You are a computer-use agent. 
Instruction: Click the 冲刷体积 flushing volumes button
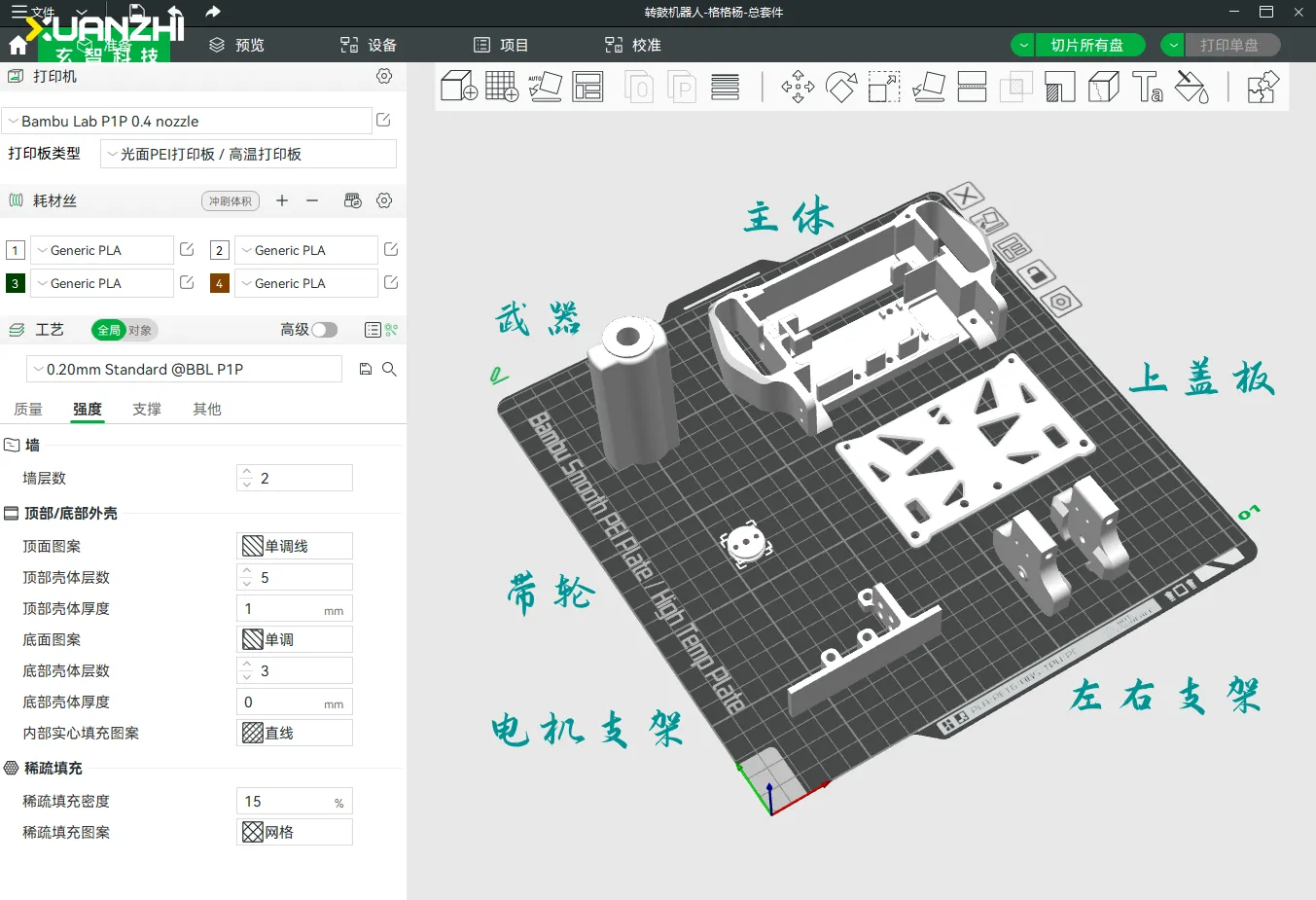pyautogui.click(x=231, y=201)
